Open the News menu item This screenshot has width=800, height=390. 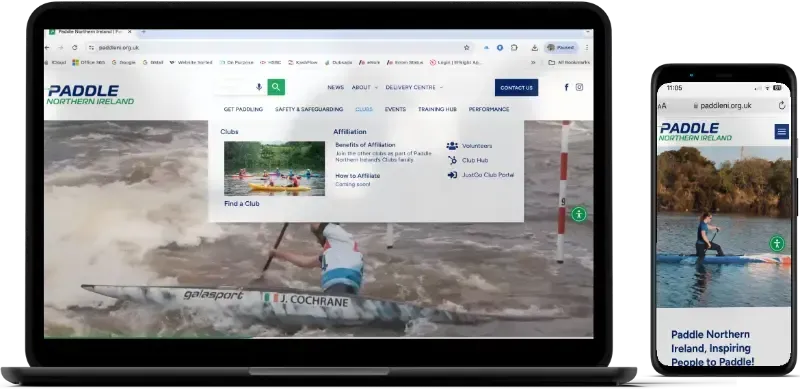pos(335,87)
